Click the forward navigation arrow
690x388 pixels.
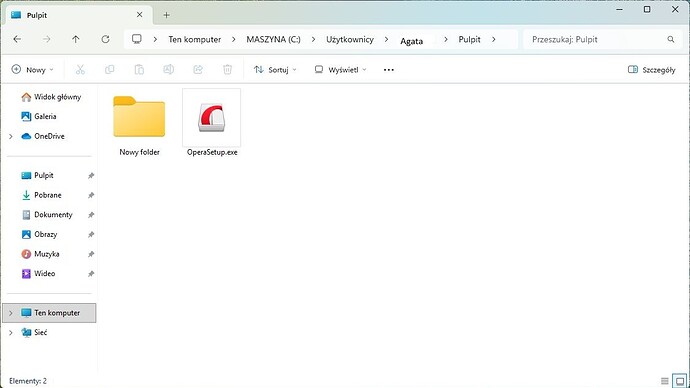pyautogui.click(x=46, y=39)
